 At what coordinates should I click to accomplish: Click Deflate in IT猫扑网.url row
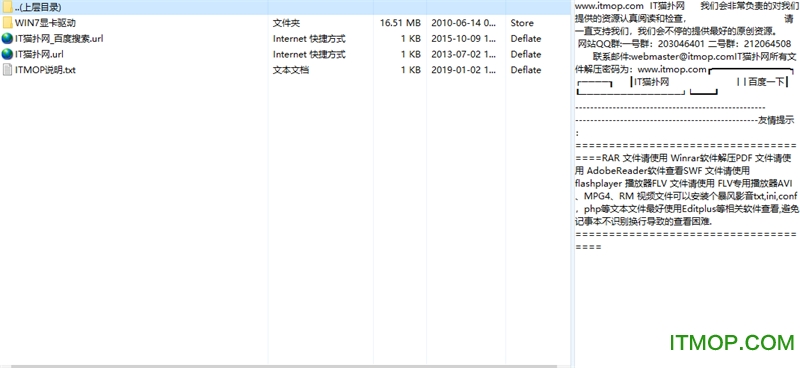(x=526, y=54)
